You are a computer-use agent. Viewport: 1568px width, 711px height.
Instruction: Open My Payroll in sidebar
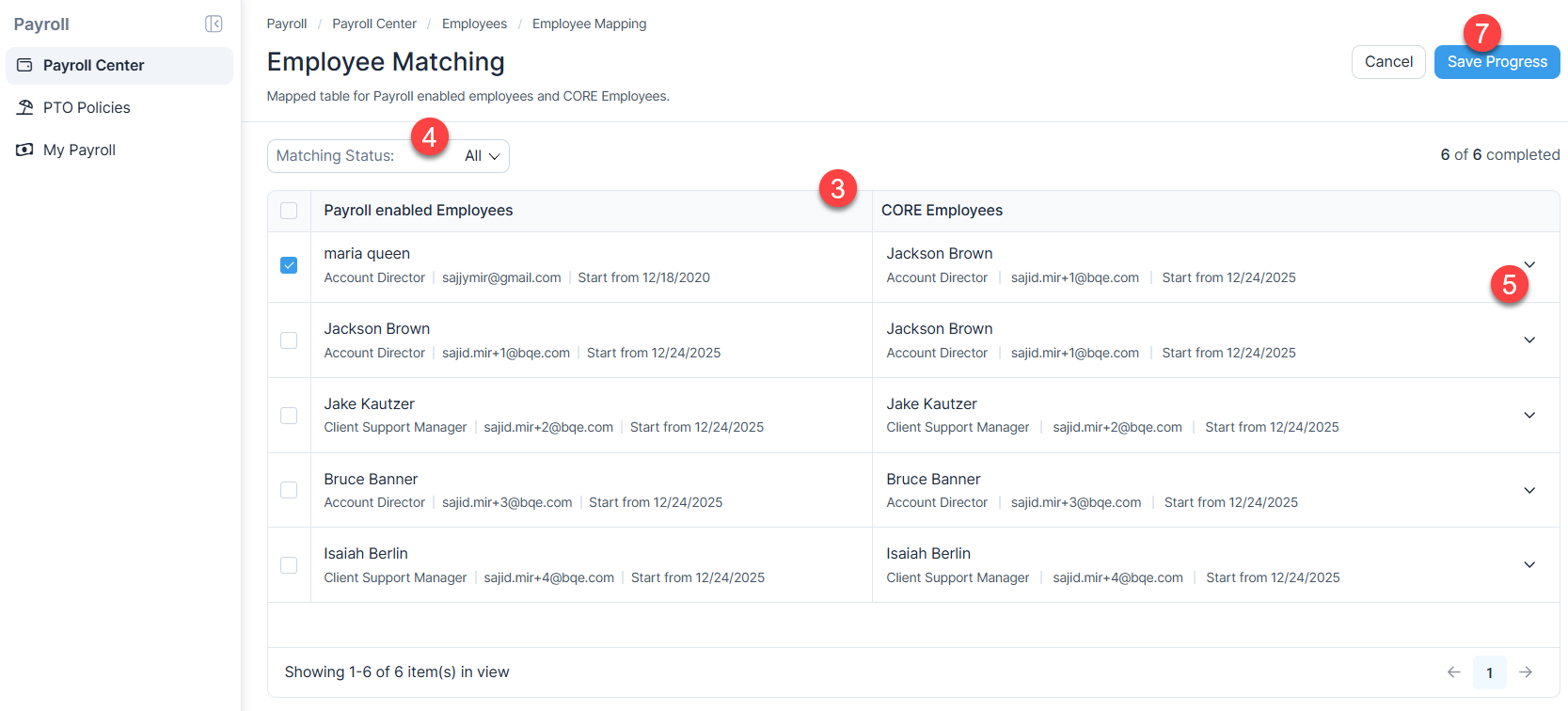[x=79, y=150]
